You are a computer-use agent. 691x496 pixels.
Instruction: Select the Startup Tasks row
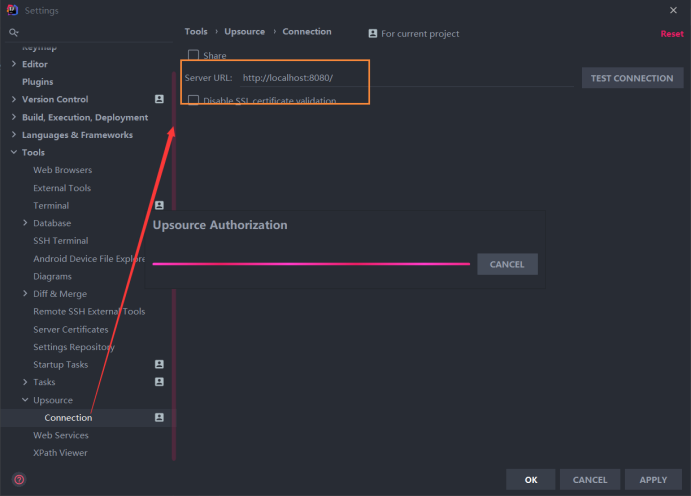(x=86, y=365)
